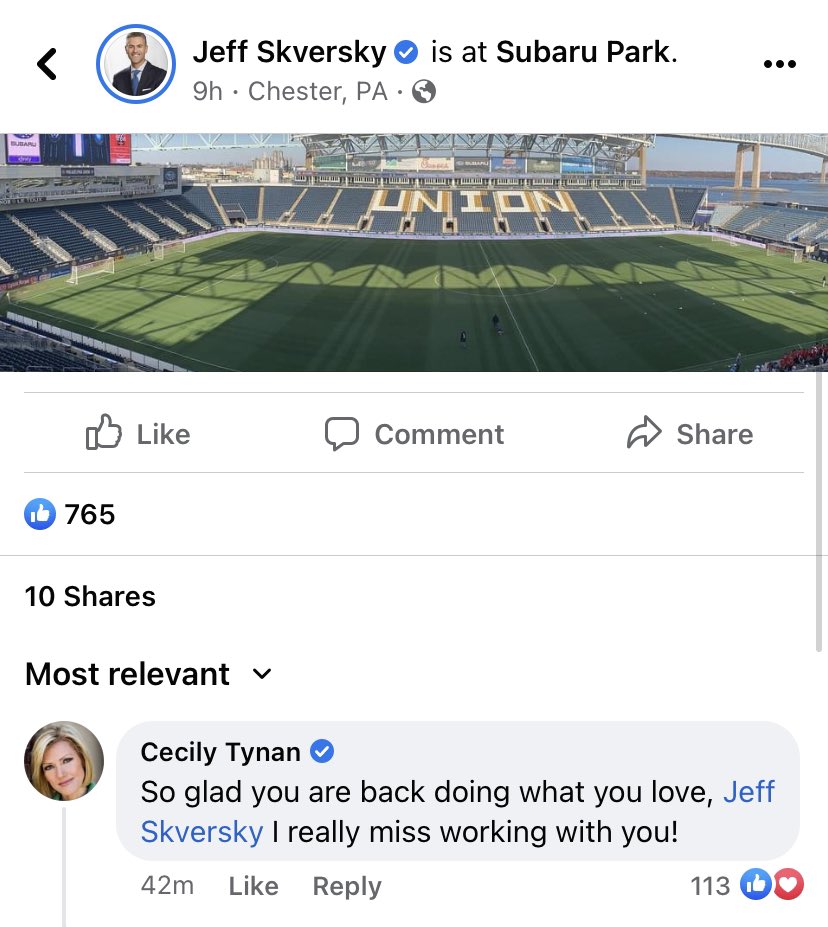This screenshot has width=828, height=927.
Task: Tap the Share arrow icon
Action: [x=644, y=433]
